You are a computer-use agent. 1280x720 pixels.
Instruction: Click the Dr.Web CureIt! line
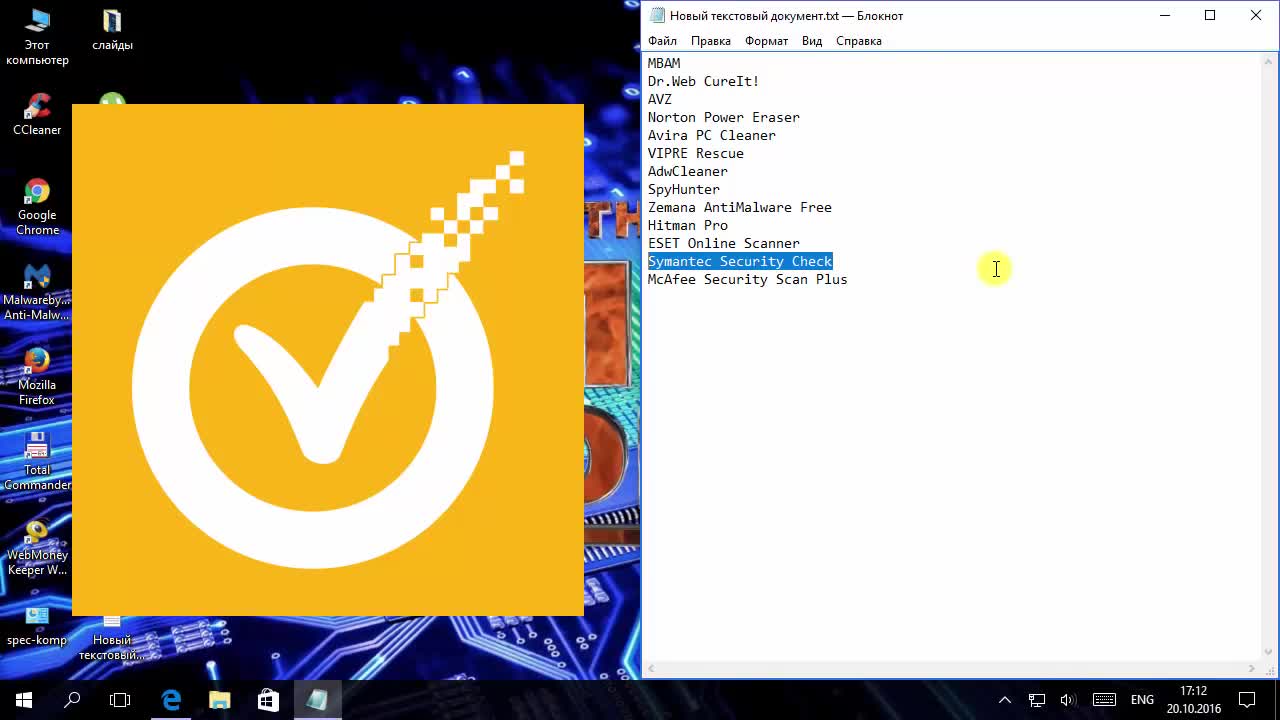coord(703,81)
